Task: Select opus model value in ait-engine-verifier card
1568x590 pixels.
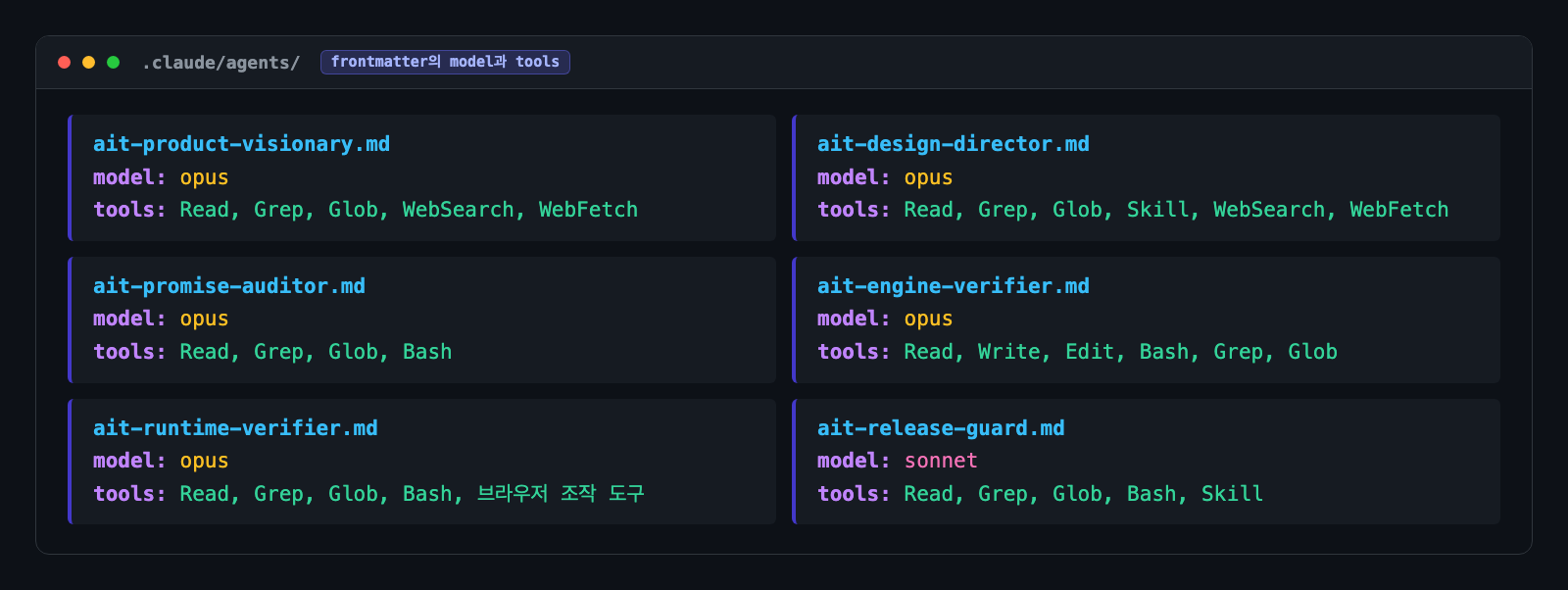Action: 928,319
